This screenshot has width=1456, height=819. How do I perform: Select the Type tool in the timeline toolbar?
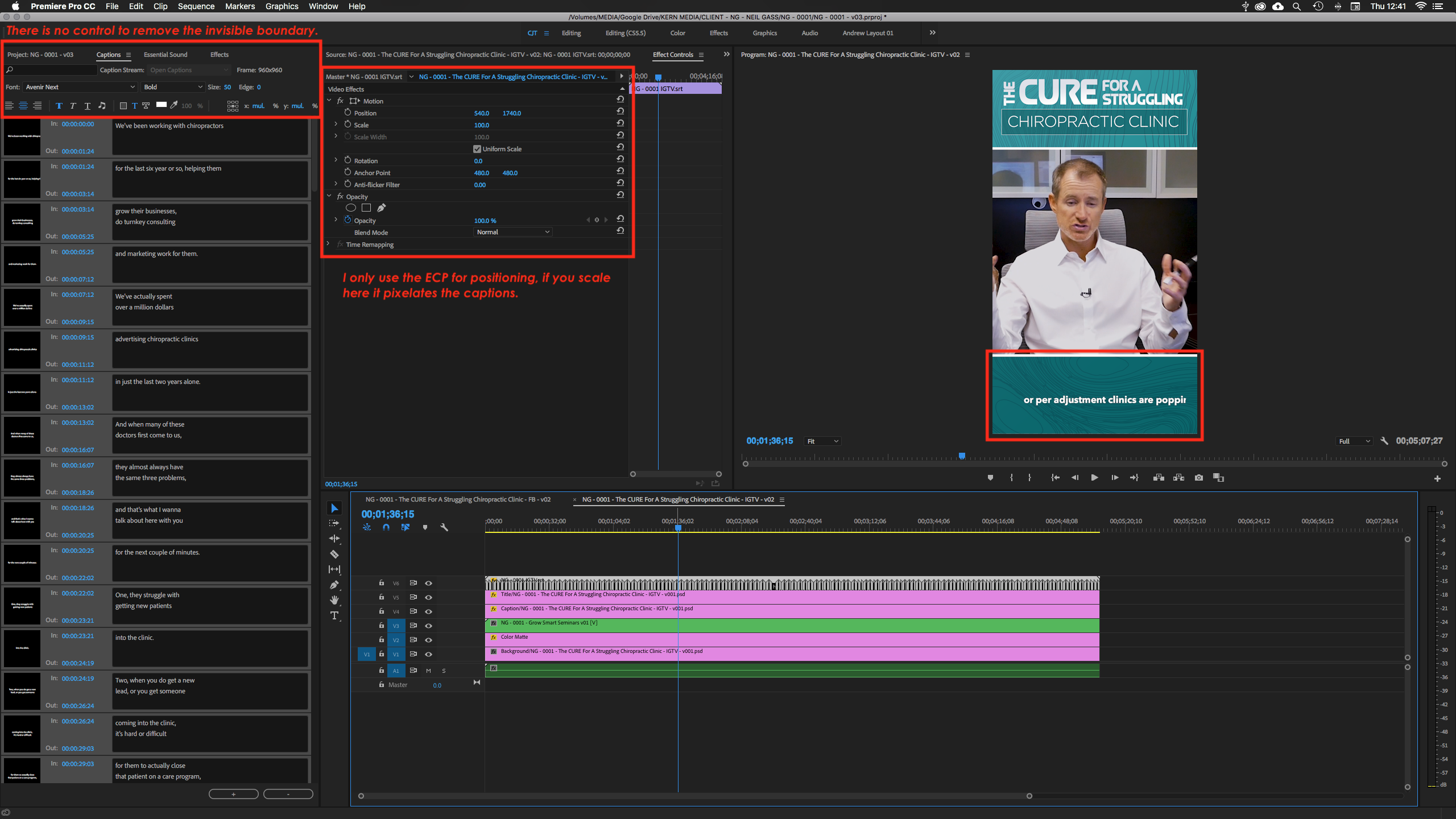pos(334,615)
